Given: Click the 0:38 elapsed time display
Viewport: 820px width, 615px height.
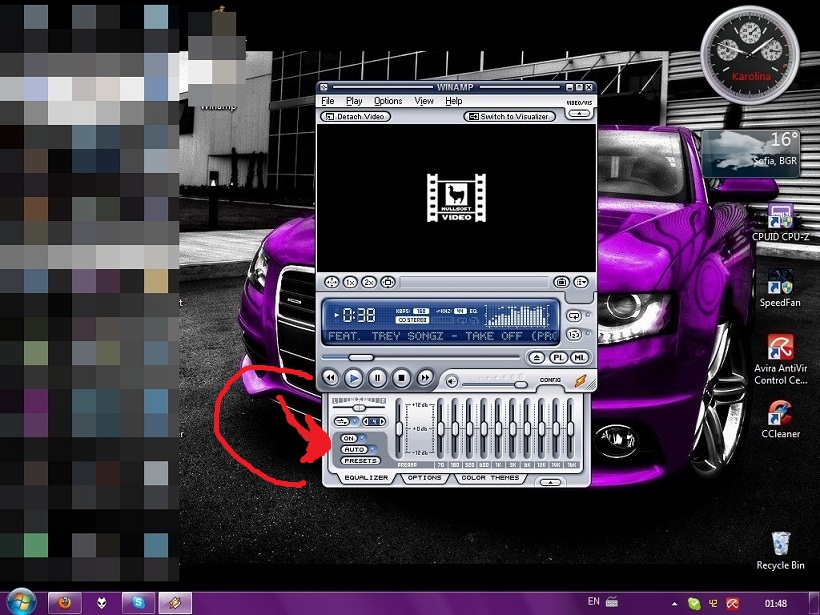Looking at the screenshot, I should pos(359,315).
